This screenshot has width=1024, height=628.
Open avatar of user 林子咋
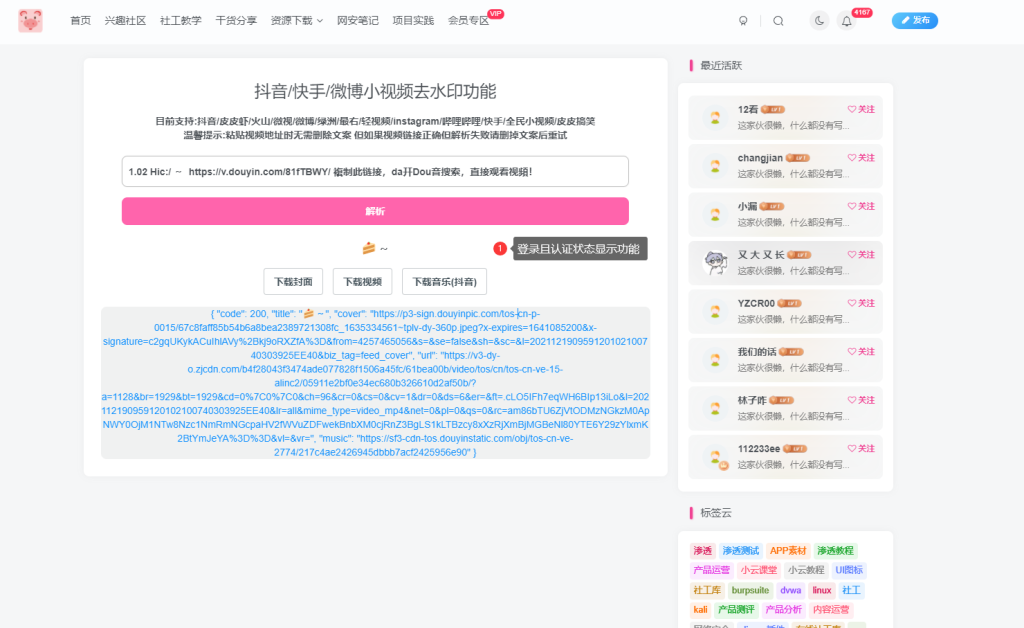click(x=715, y=408)
